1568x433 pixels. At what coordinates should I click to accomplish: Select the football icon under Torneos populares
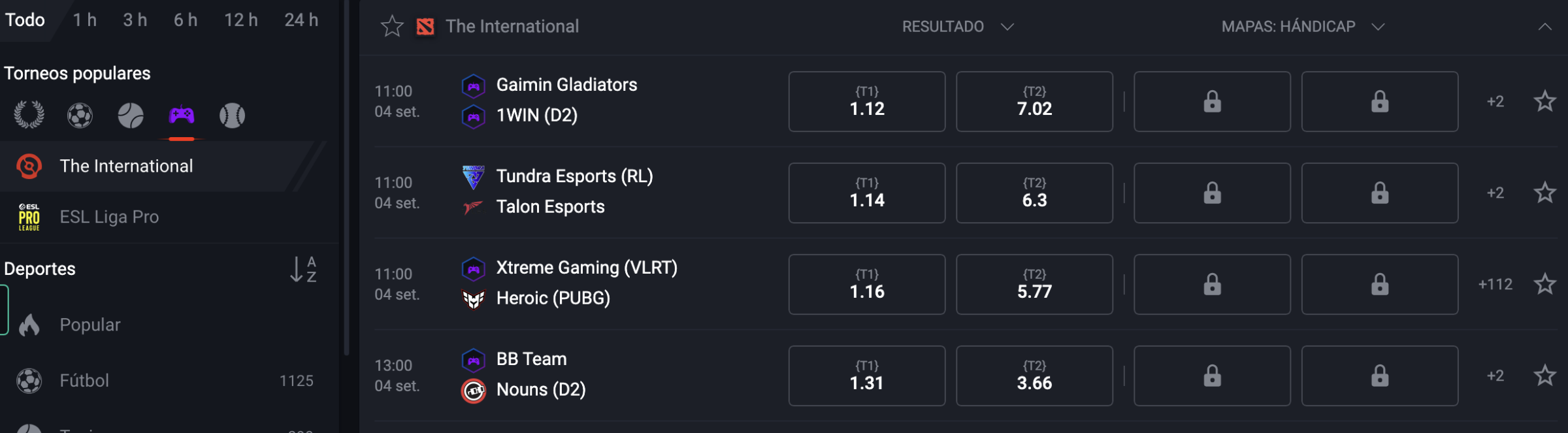[x=80, y=116]
